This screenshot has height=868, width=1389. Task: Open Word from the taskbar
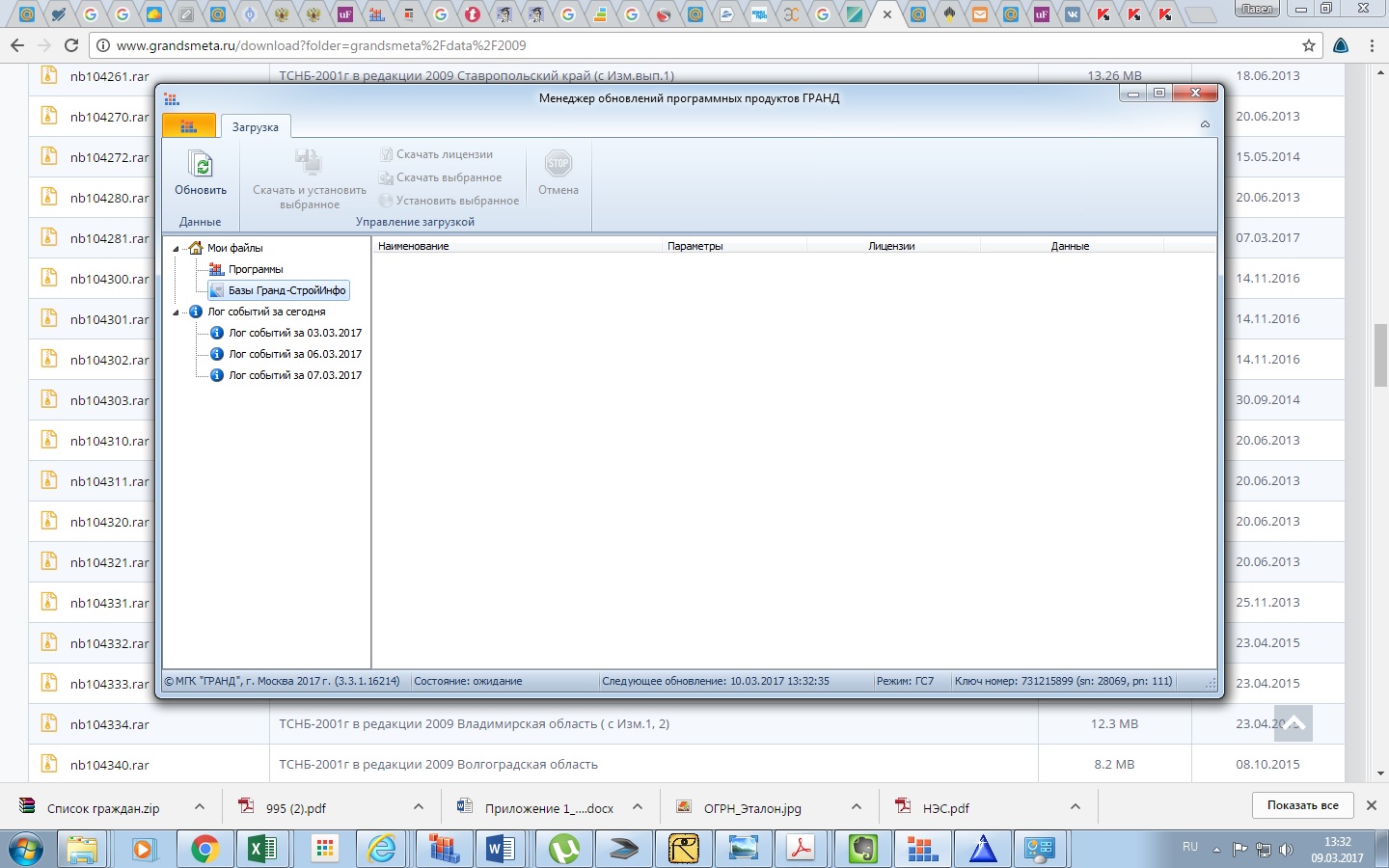503,849
